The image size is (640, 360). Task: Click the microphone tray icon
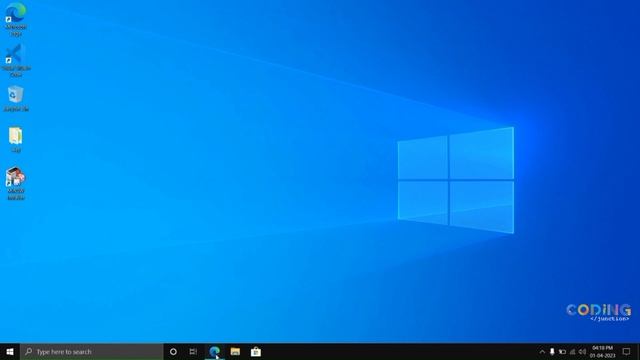point(552,352)
